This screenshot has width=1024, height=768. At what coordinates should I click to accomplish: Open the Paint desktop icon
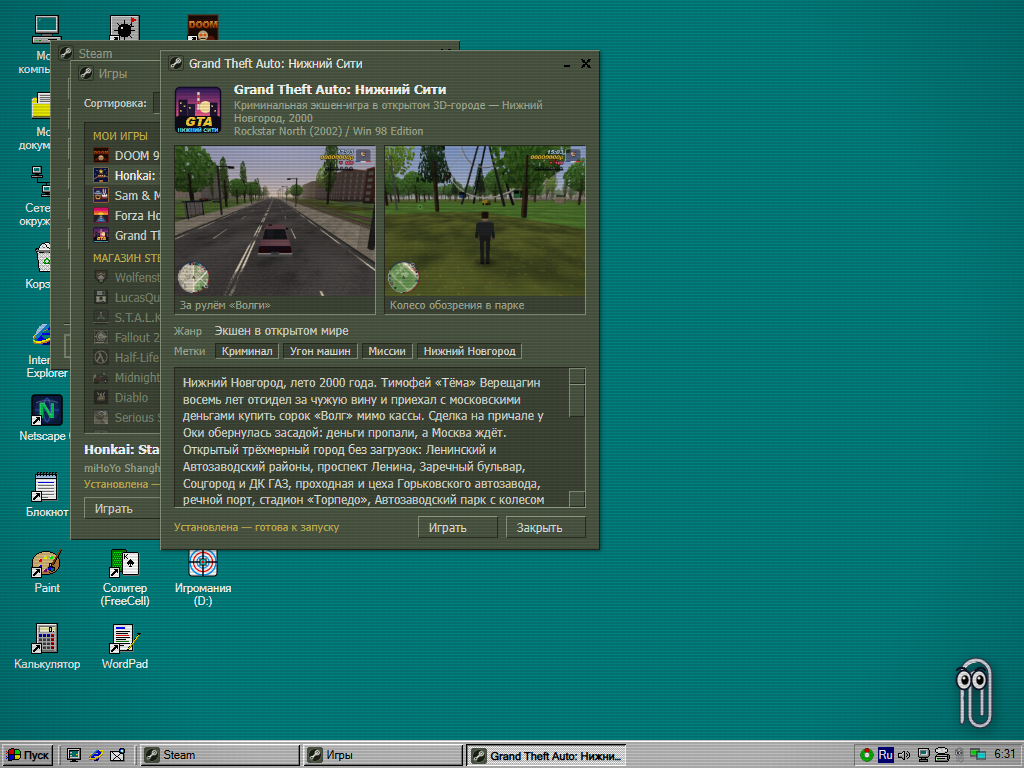(46, 571)
